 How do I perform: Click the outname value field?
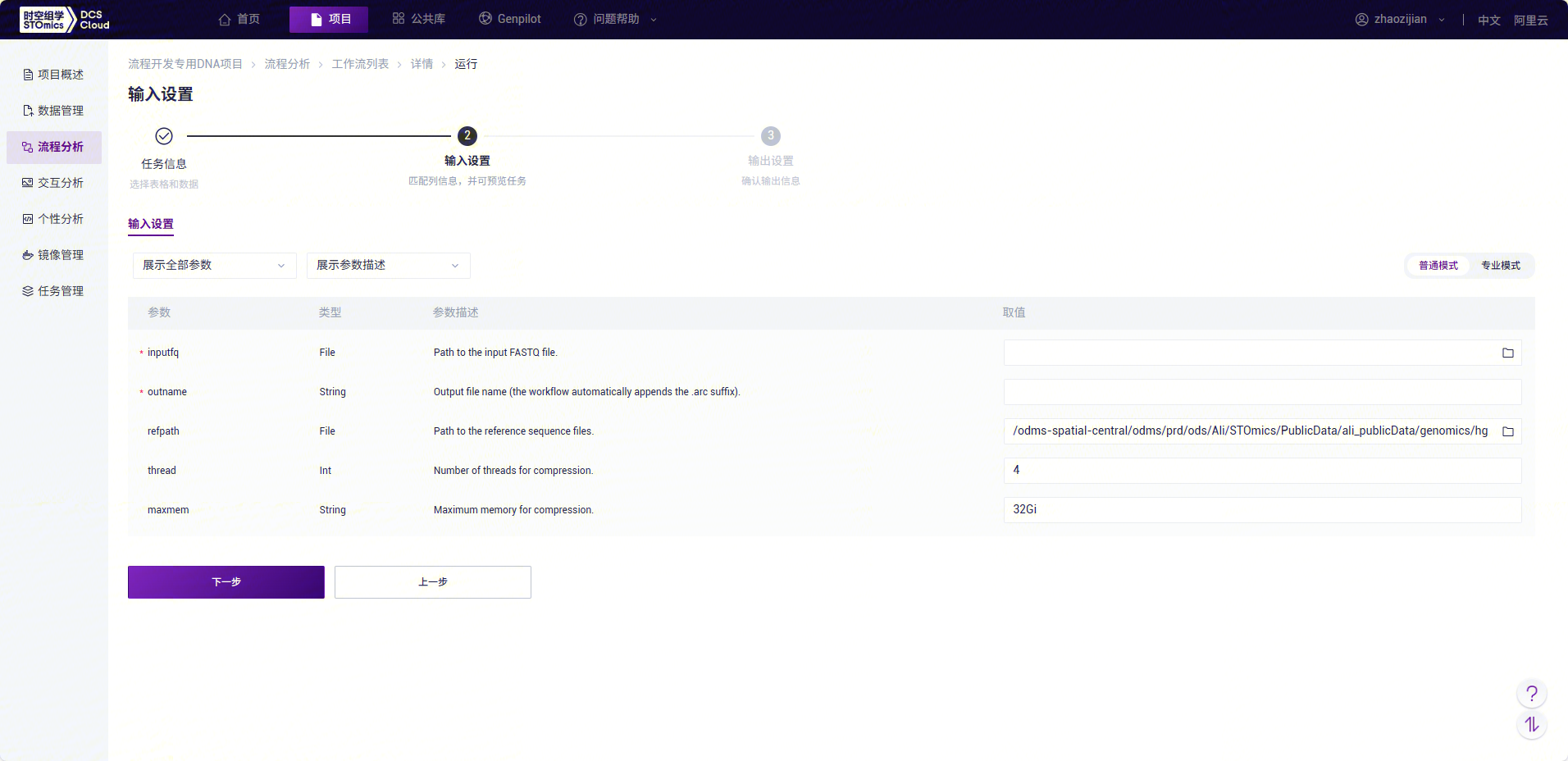click(x=1263, y=392)
